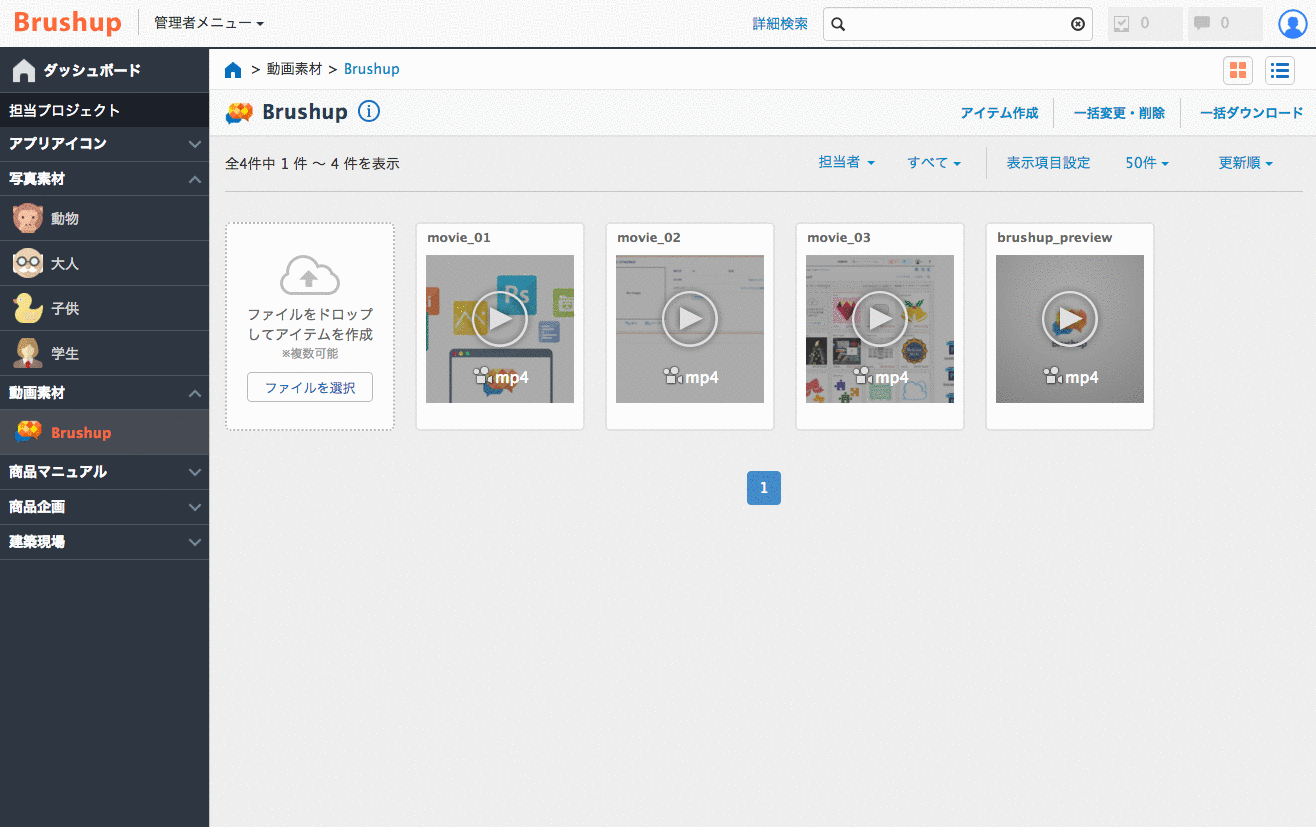This screenshot has height=827, width=1316.
Task: Open the 50件 page size dropdown
Action: coord(1147,162)
